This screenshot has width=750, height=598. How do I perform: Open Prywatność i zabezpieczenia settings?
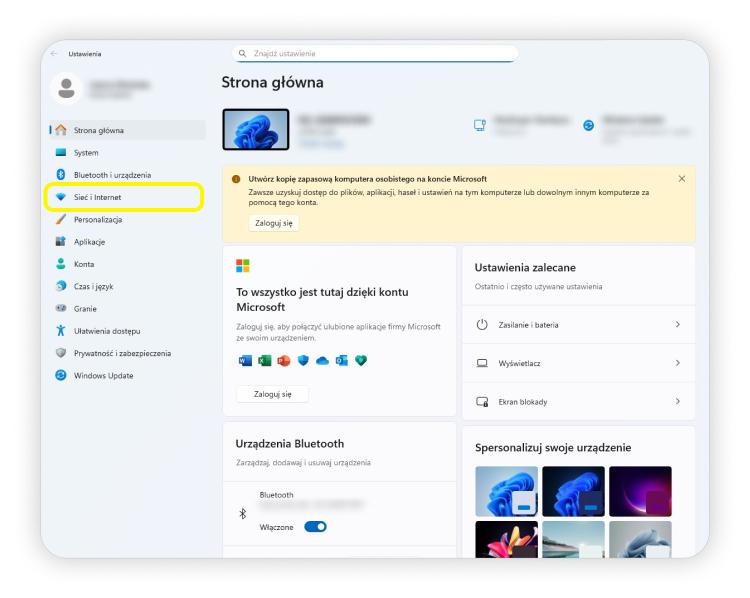(127, 353)
